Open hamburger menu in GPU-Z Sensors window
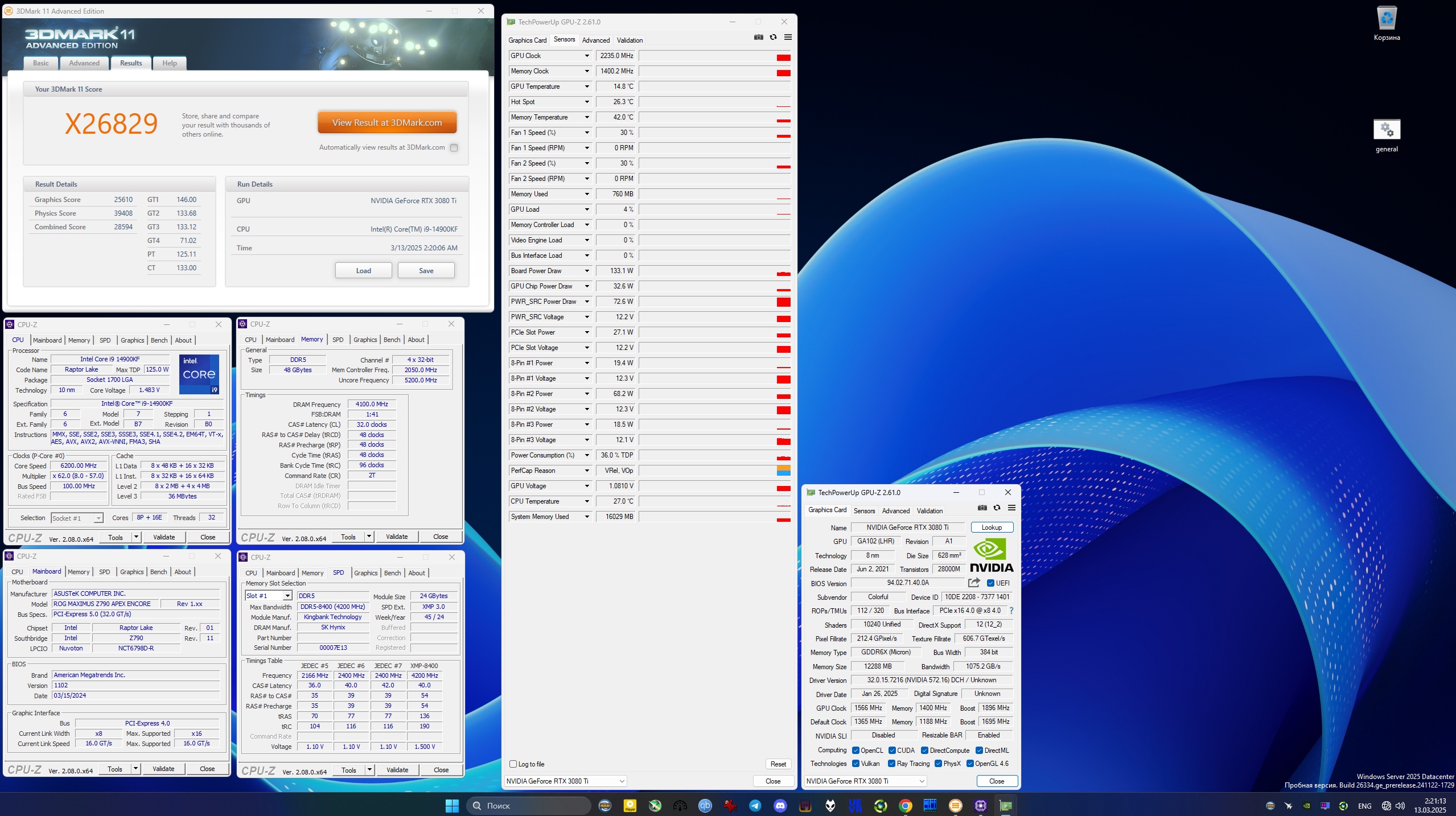This screenshot has height=816, width=1456. (788, 38)
